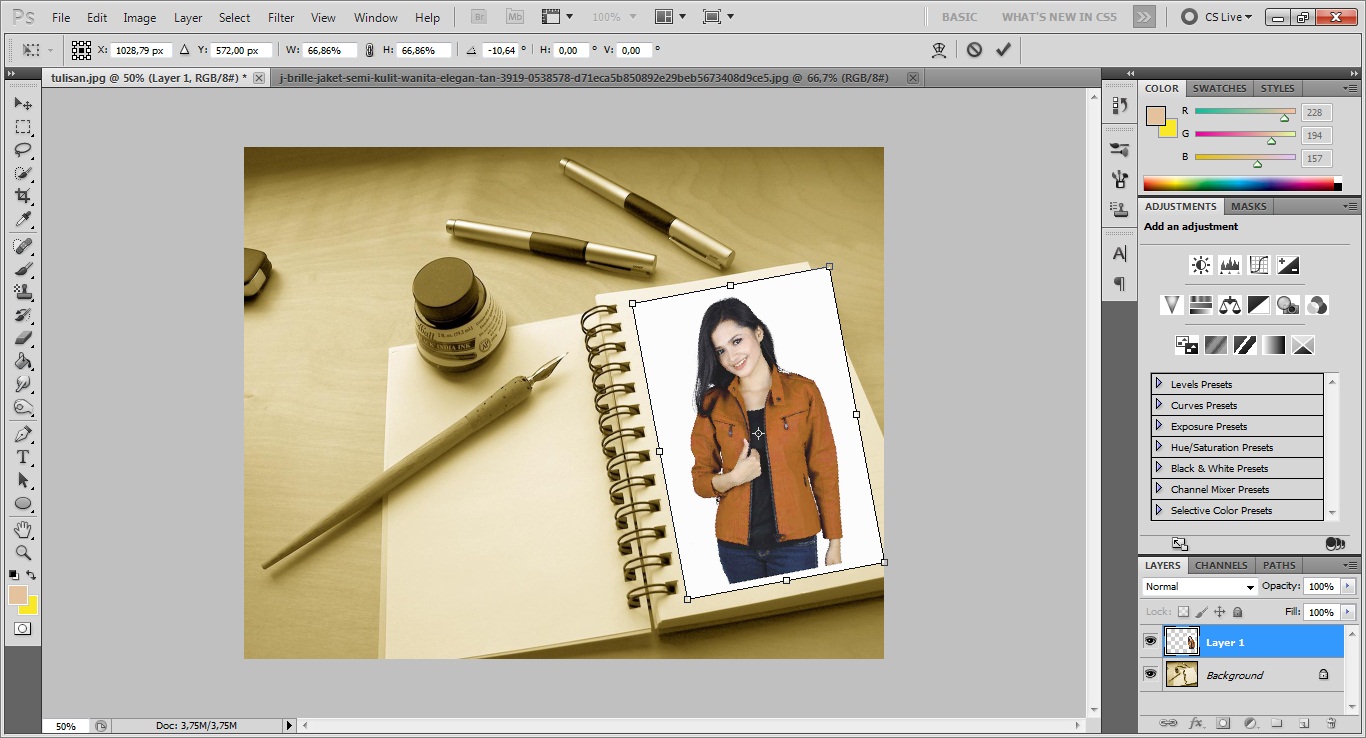Open the Filter menu
Viewport: 1366px width, 738px height.
click(281, 17)
